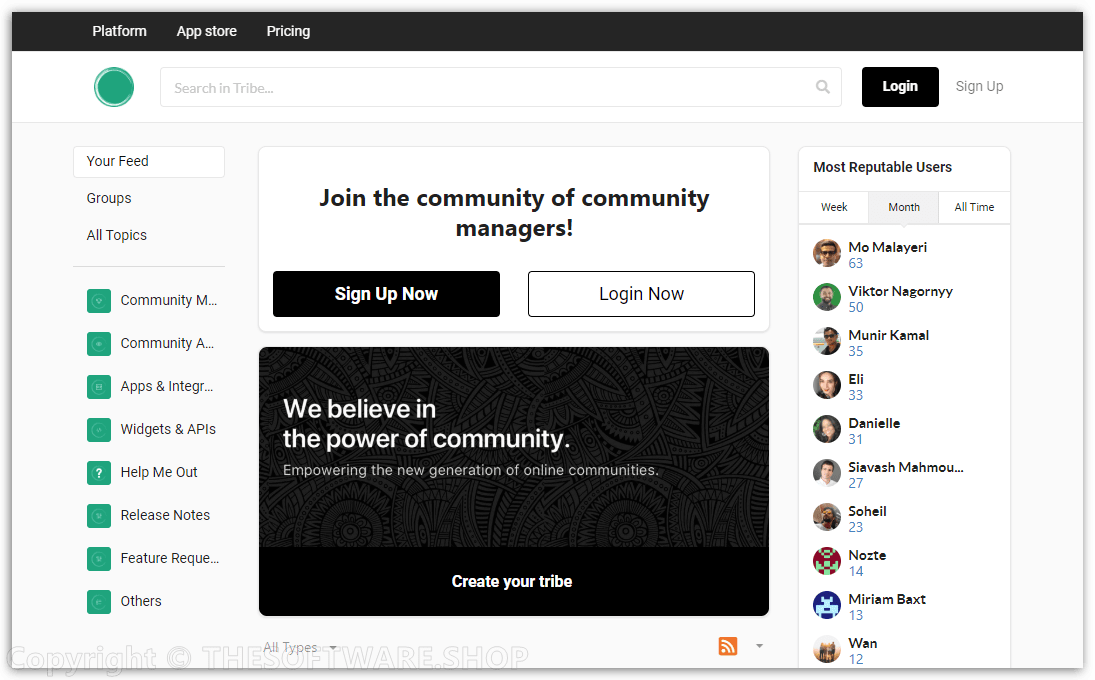
Task: Click the Help Me Out question icon
Action: tap(99, 472)
